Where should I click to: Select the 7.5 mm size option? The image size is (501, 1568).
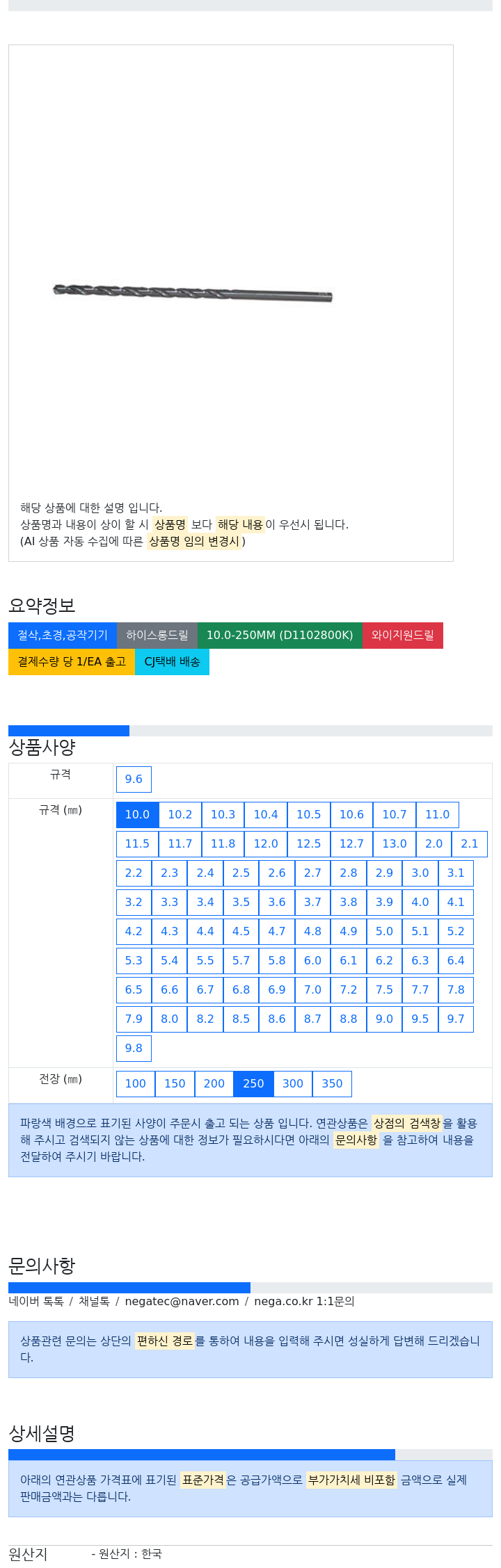coord(384,989)
